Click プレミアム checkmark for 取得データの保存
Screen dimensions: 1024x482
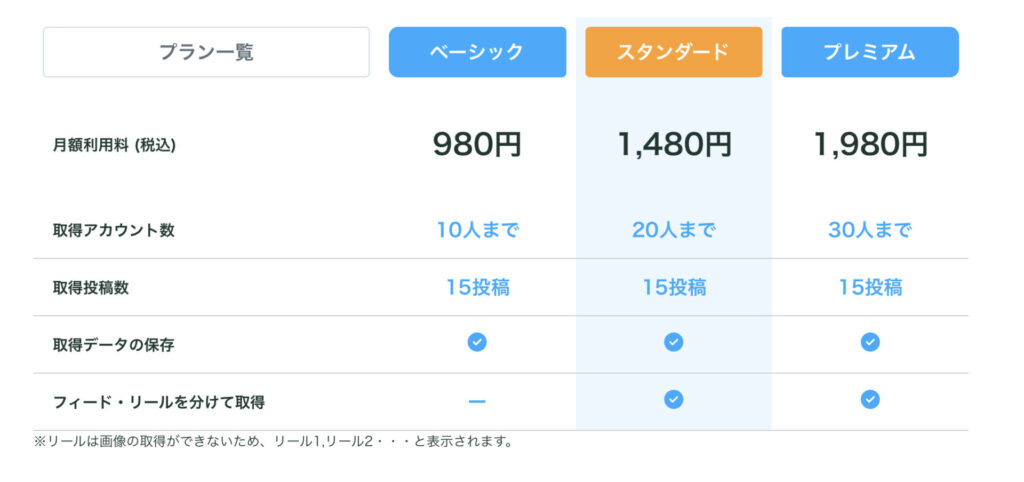coord(870,342)
